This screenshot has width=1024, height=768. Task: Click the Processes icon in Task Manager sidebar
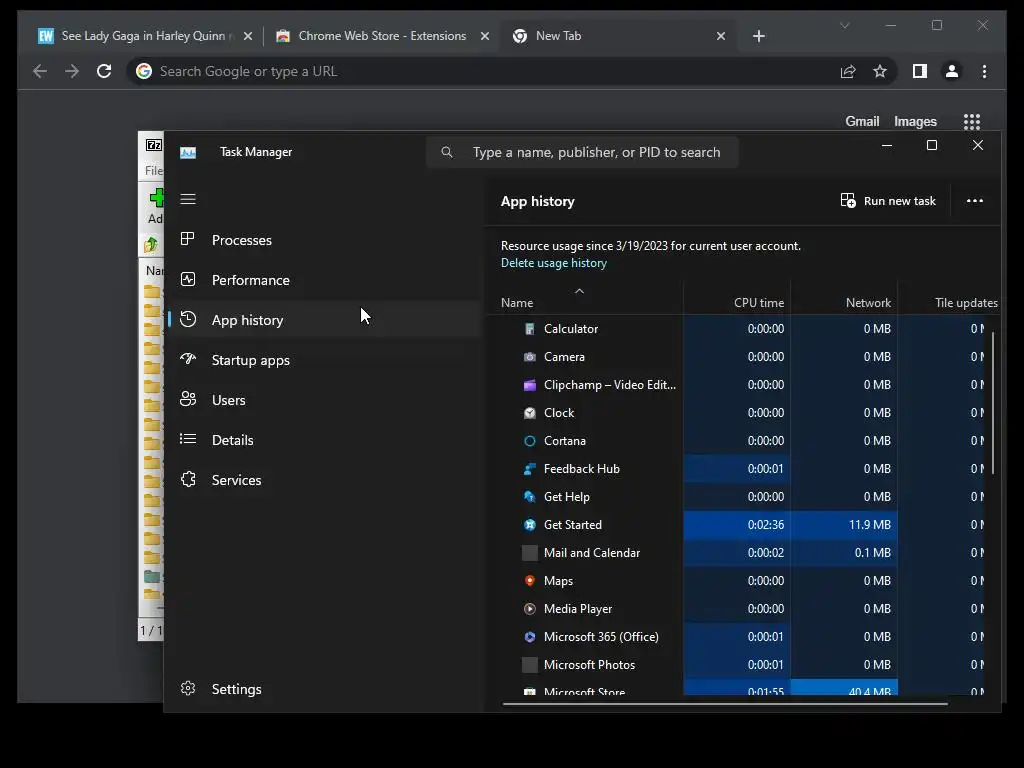tap(188, 239)
